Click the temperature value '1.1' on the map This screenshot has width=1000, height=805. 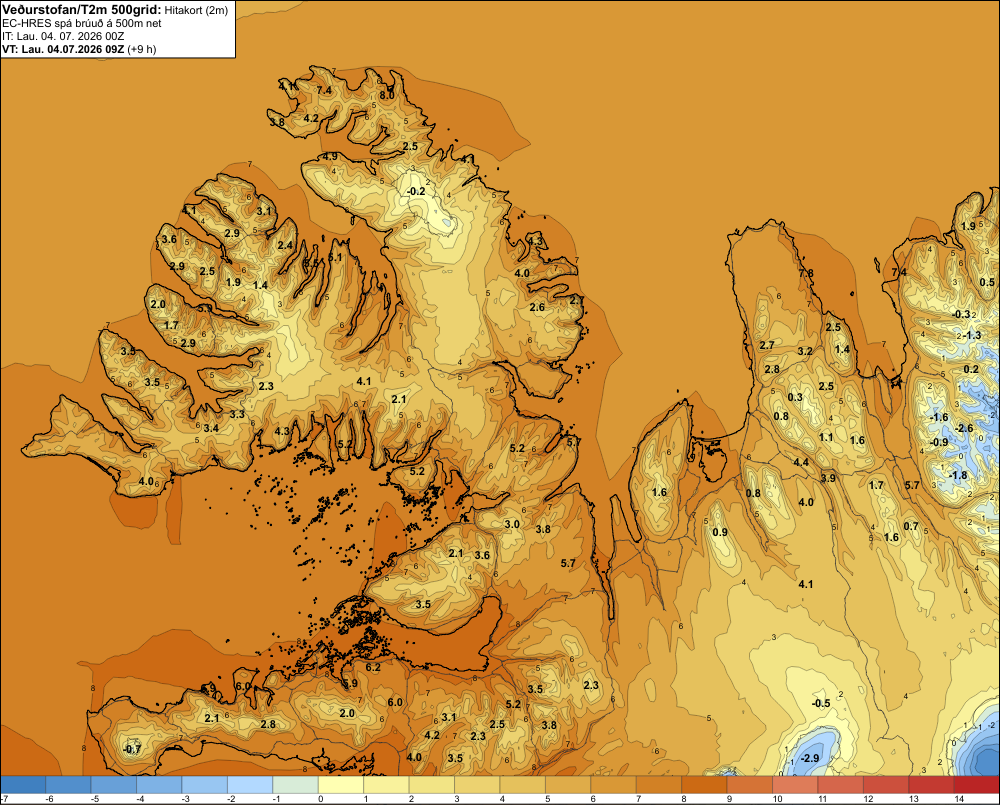[x=826, y=438]
